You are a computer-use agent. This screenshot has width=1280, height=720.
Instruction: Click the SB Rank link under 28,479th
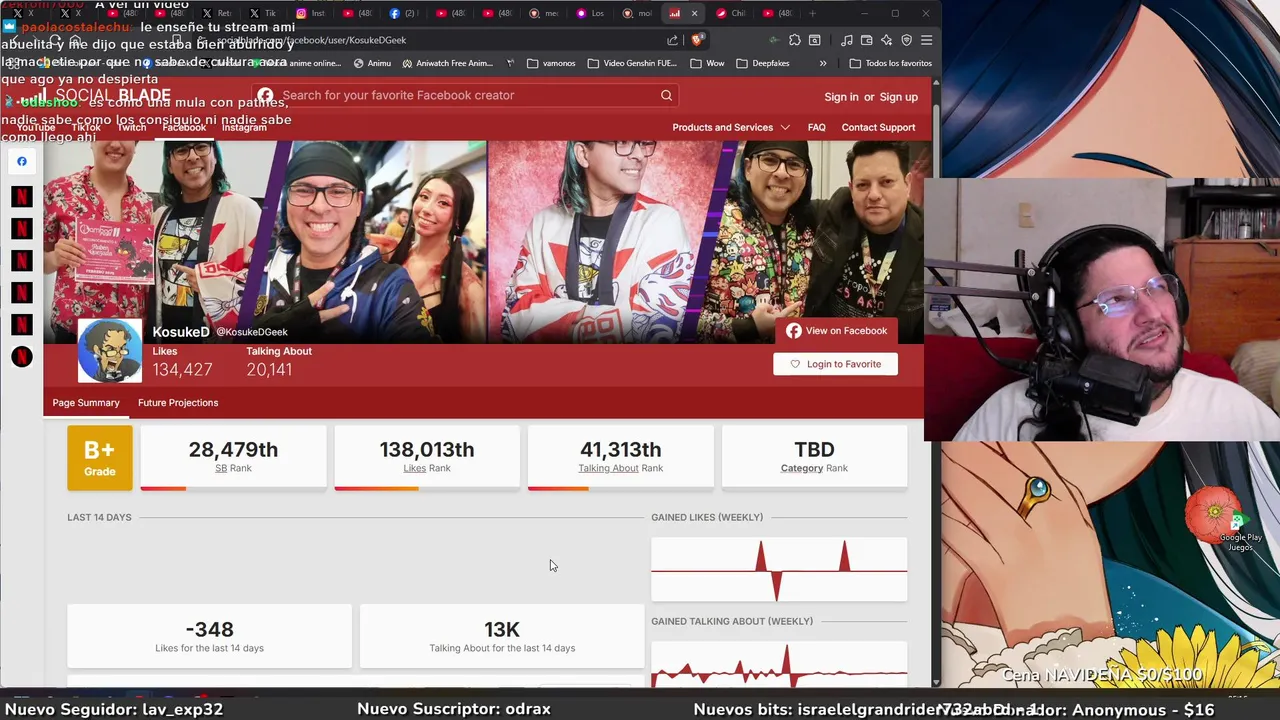(233, 468)
